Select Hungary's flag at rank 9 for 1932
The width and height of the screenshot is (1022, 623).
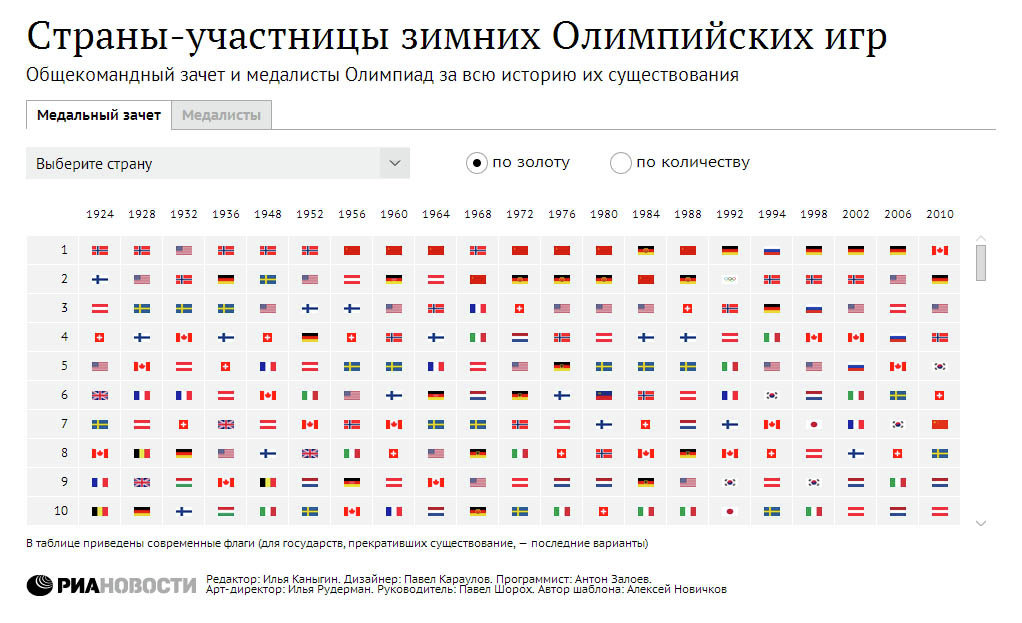coord(184,483)
